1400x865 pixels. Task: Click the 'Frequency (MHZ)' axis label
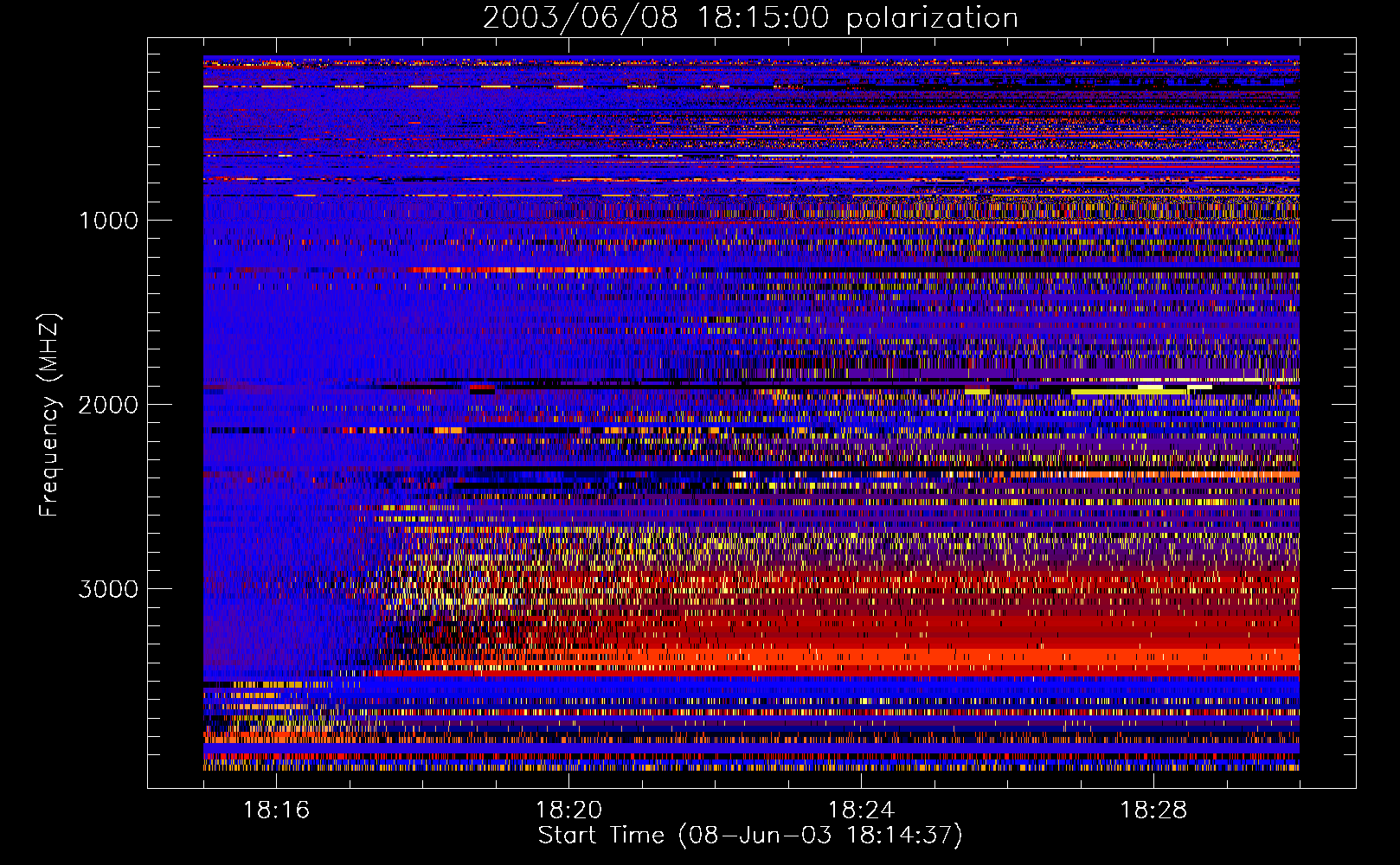pyautogui.click(x=50, y=415)
